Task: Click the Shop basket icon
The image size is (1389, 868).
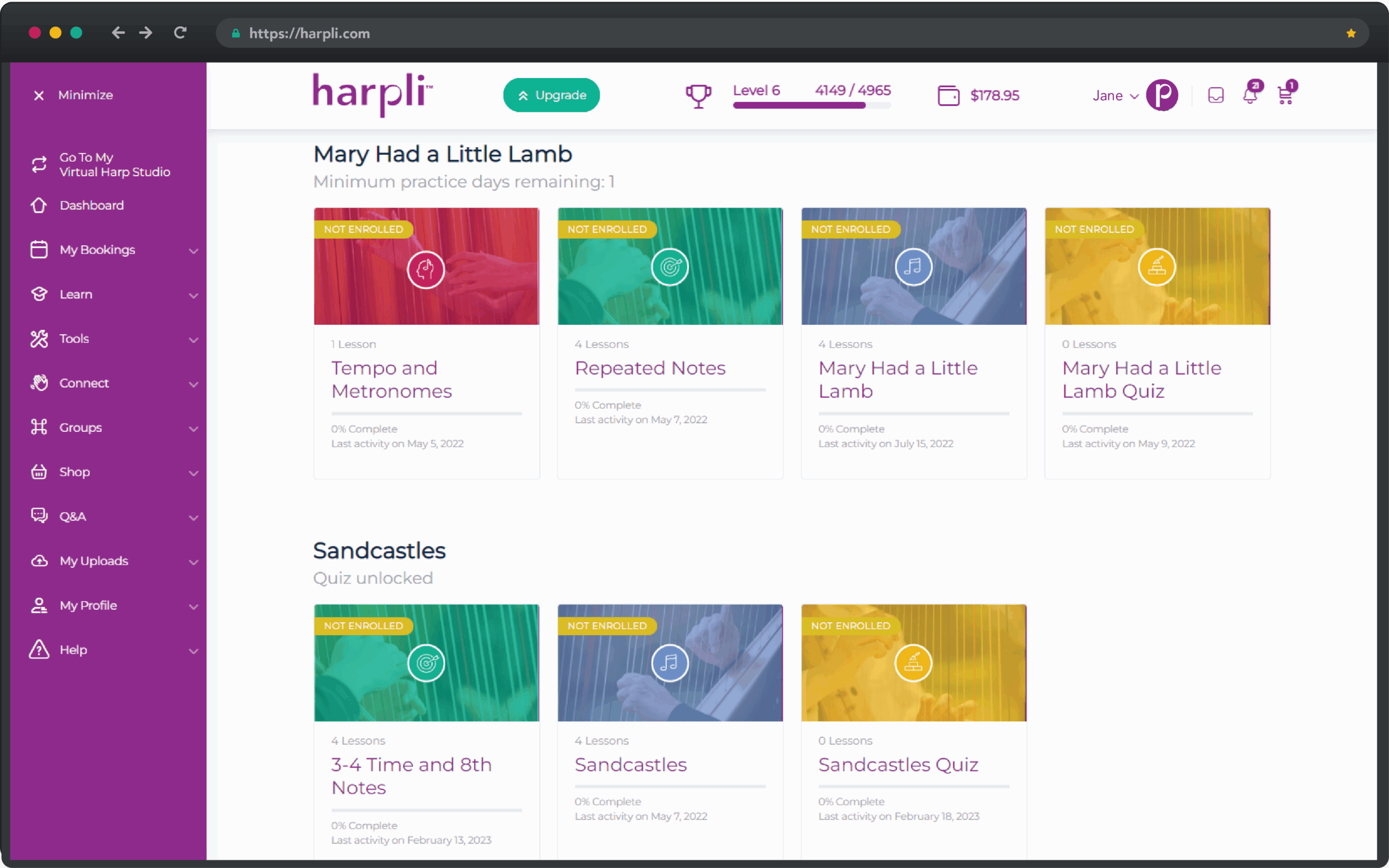Action: [x=39, y=472]
